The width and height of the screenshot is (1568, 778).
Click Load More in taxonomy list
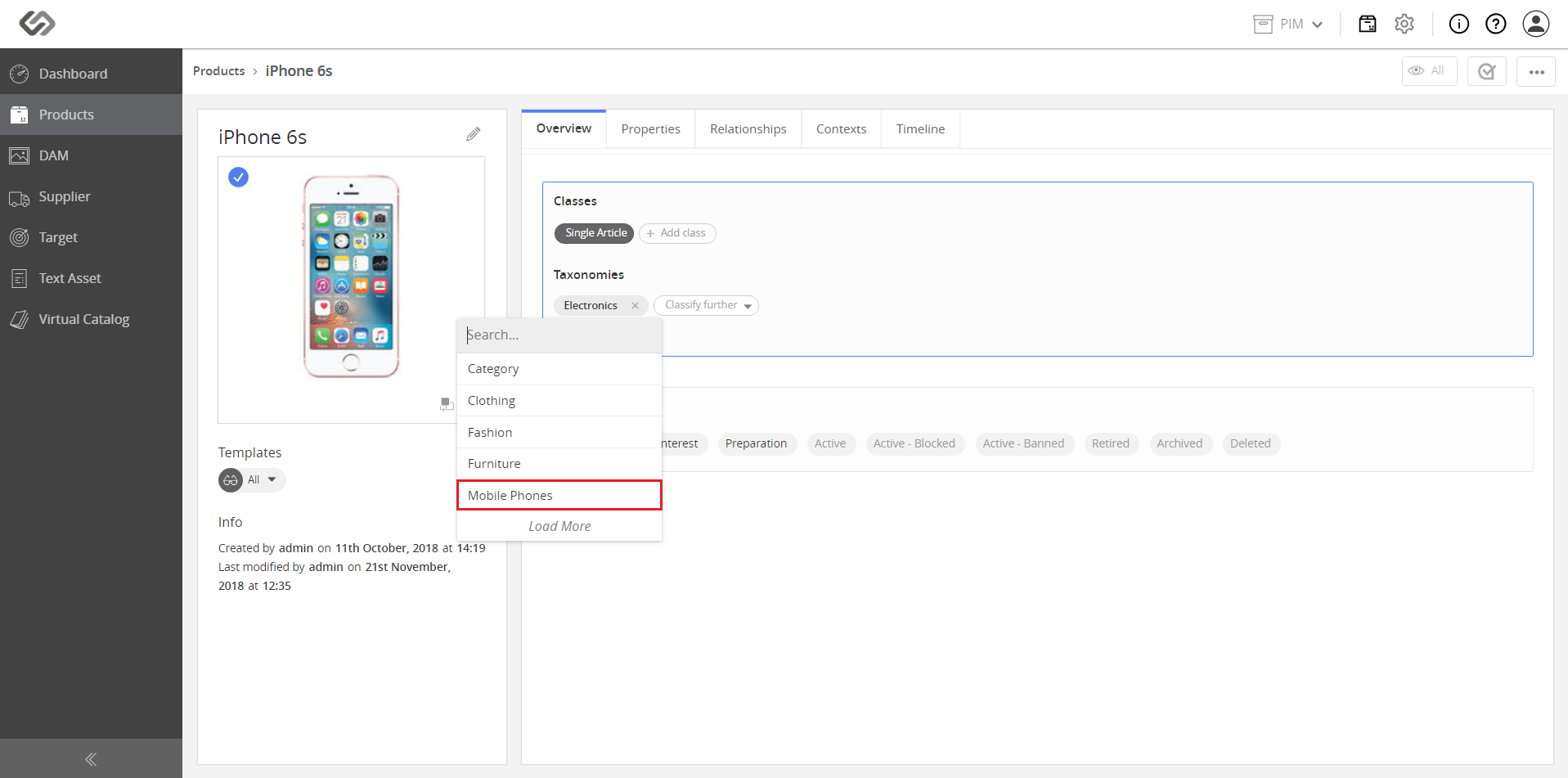(559, 526)
